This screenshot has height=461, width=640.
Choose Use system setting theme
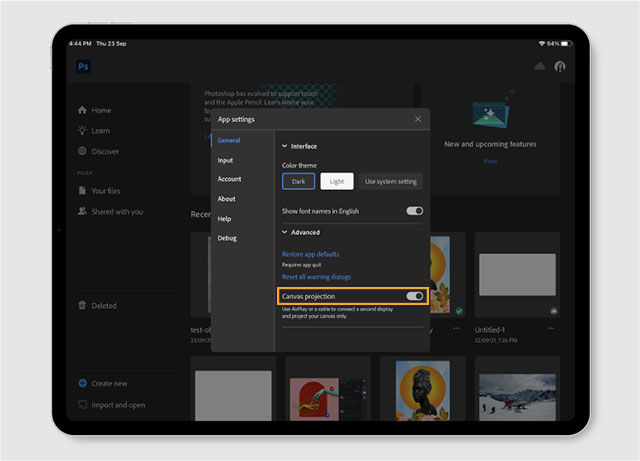pos(391,181)
